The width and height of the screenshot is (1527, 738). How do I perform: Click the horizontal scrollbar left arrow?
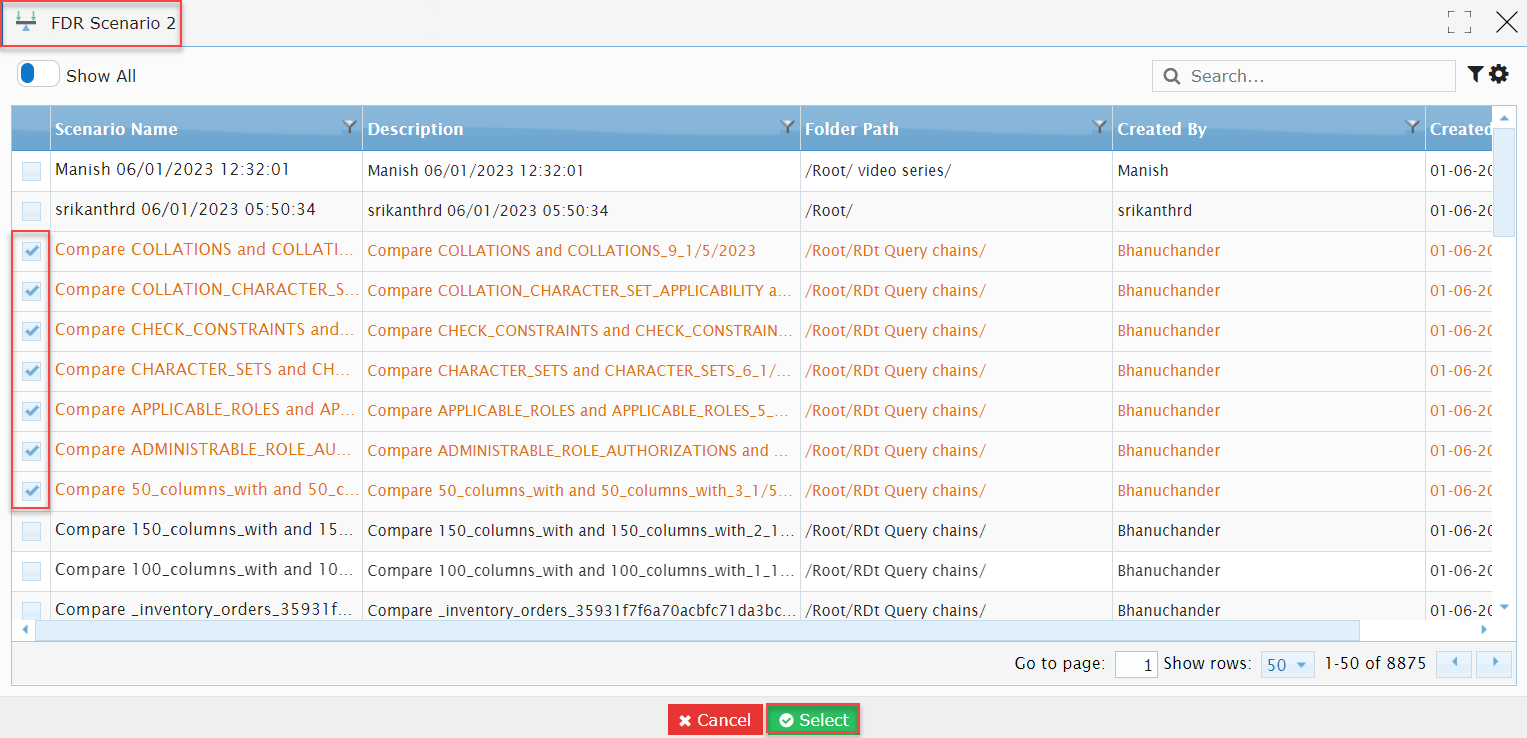tap(24, 630)
